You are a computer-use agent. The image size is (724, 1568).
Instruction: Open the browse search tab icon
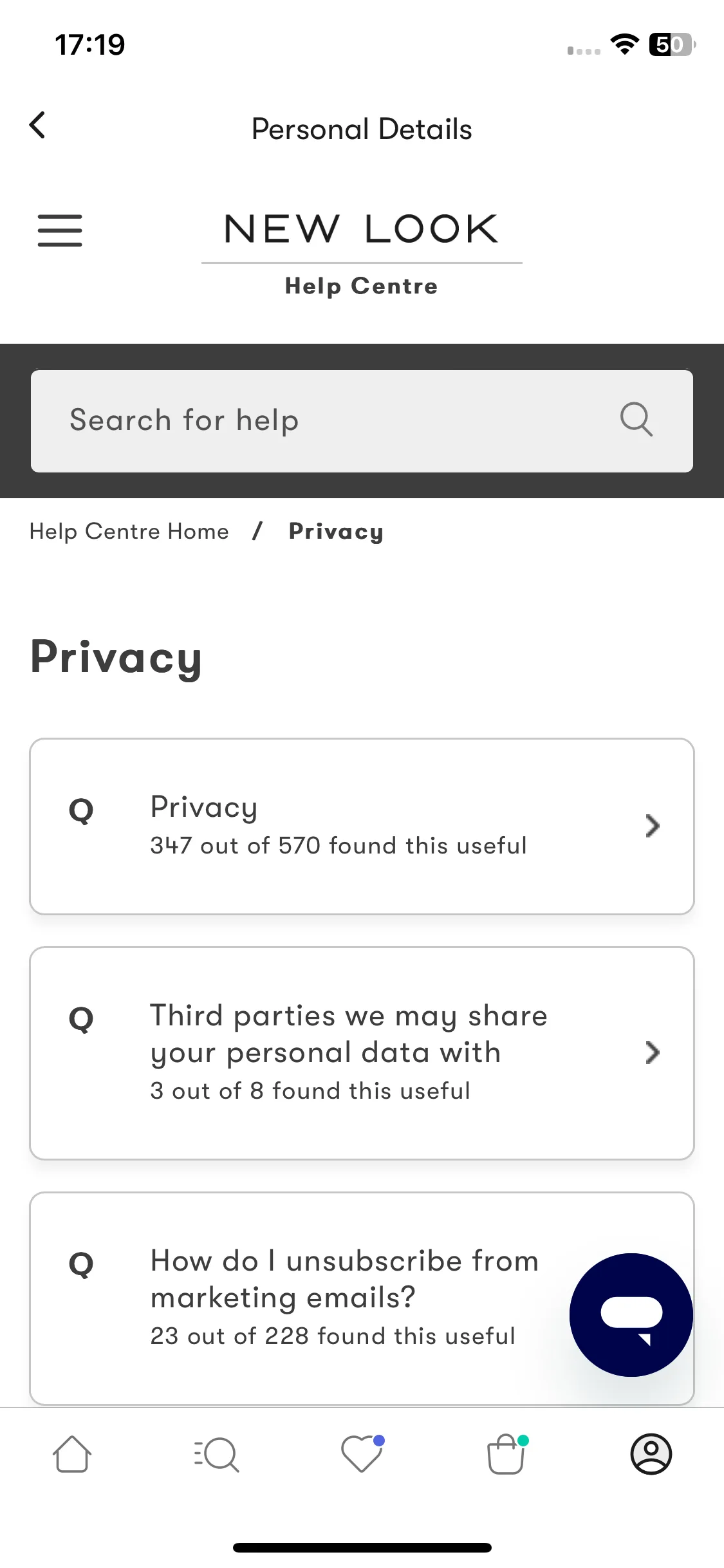(216, 1454)
